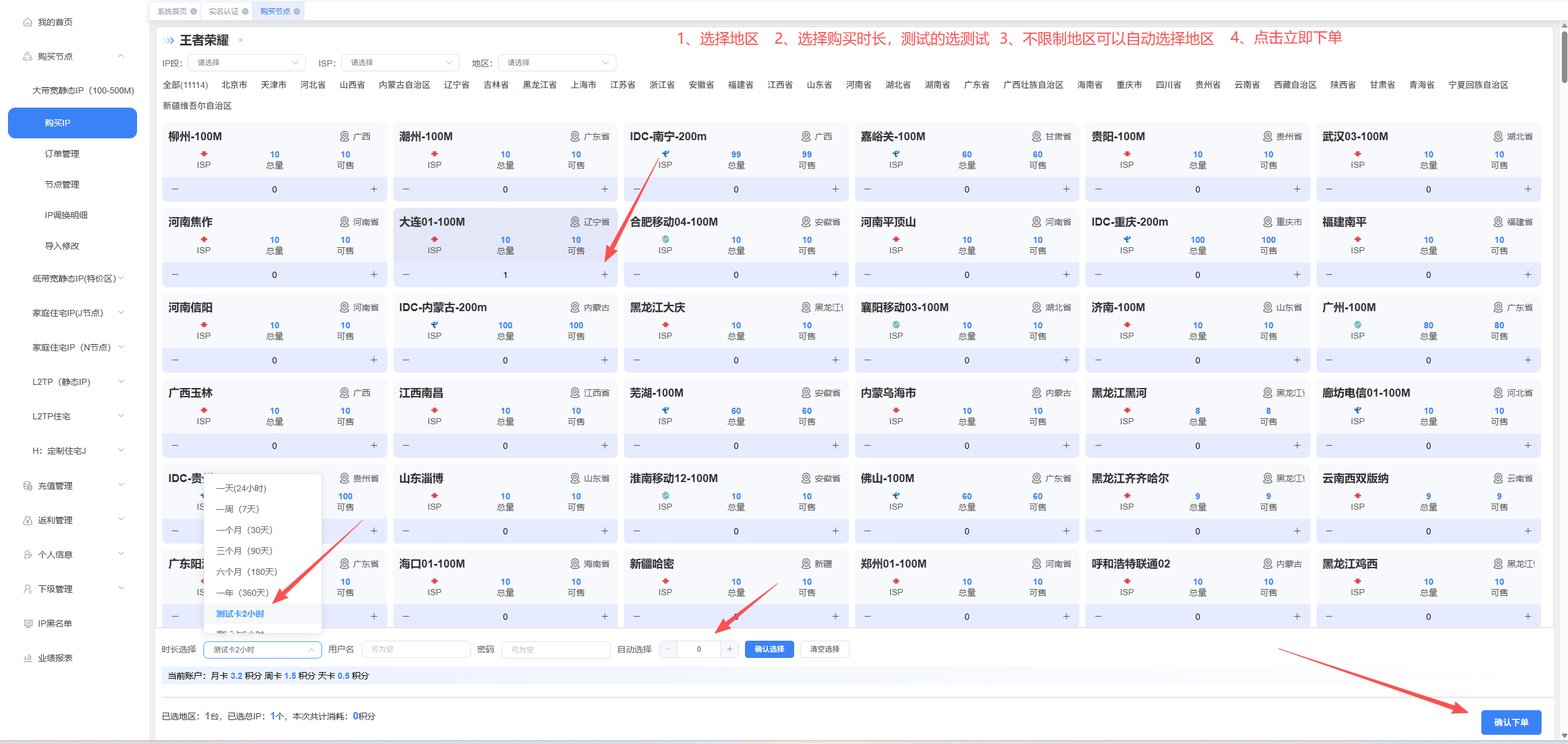Increase quantity plus on 黑龙江鸡西 card

pyautogui.click(x=1528, y=617)
